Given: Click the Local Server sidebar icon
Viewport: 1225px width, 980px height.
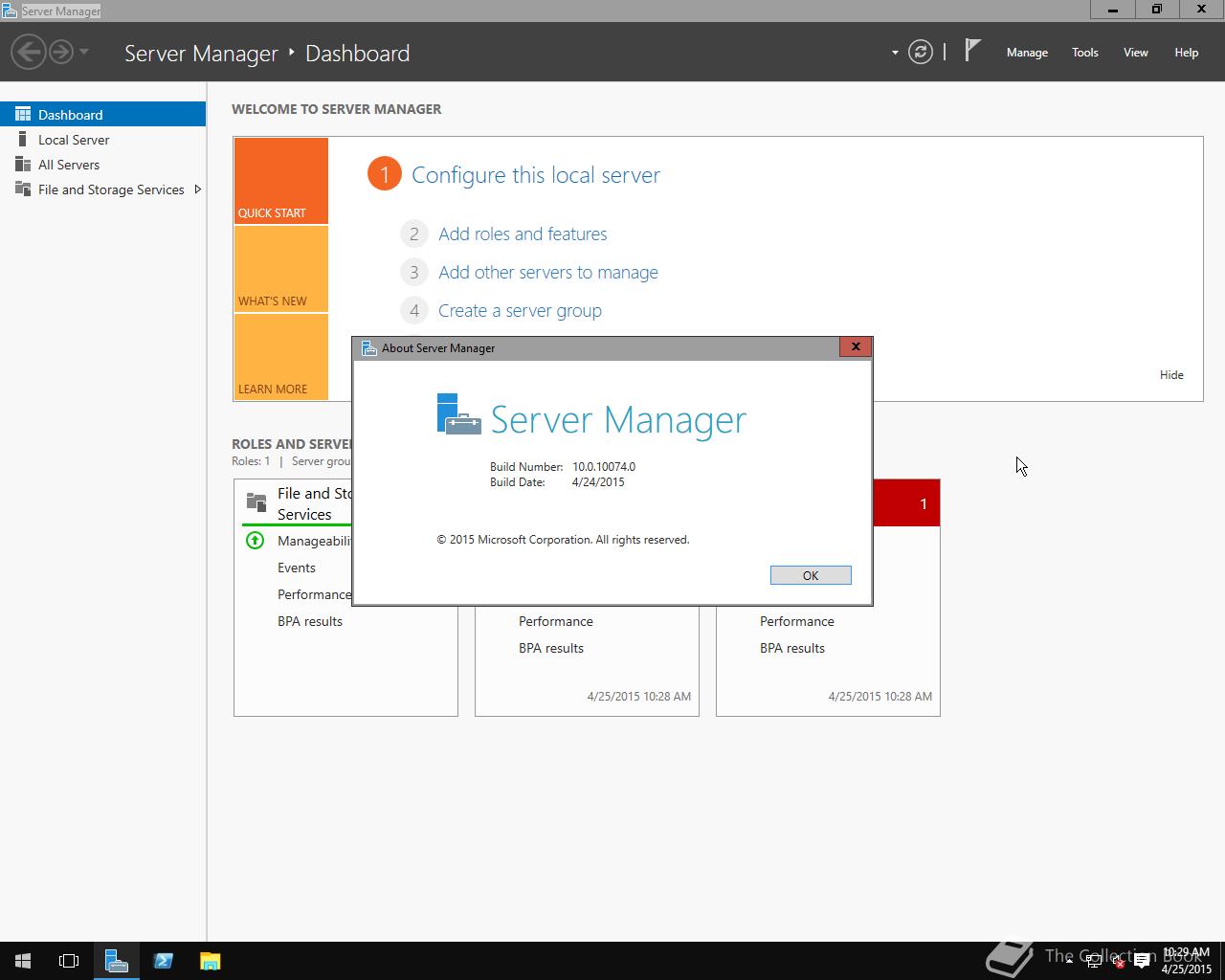Looking at the screenshot, I should point(23,139).
